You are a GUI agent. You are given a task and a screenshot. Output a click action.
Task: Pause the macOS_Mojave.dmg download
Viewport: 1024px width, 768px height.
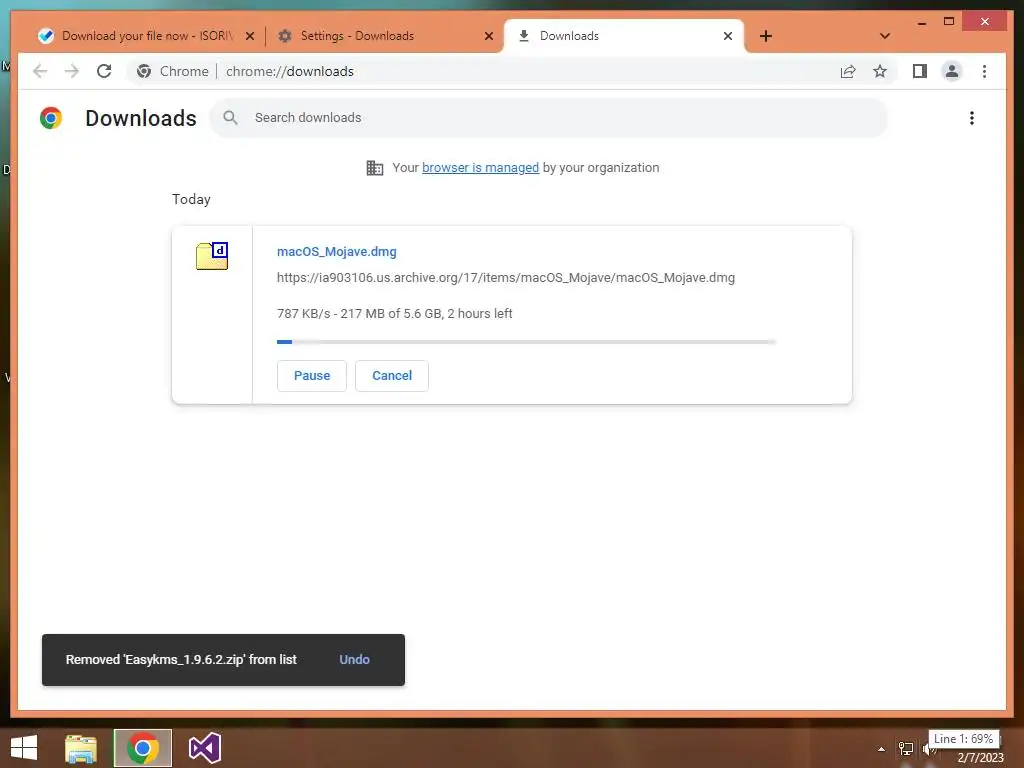312,376
